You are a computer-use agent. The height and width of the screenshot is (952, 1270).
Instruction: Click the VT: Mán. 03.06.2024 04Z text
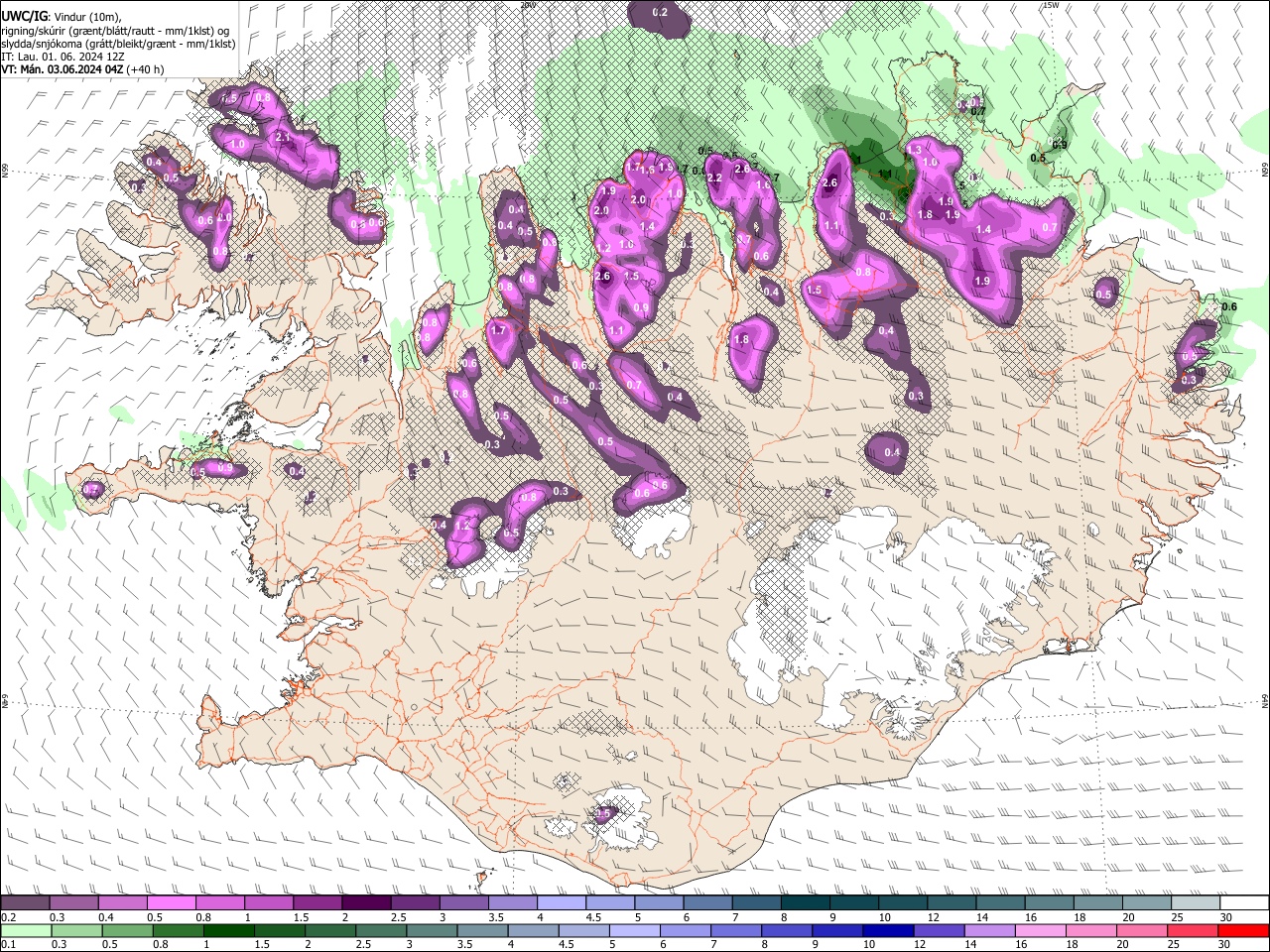tap(62, 69)
